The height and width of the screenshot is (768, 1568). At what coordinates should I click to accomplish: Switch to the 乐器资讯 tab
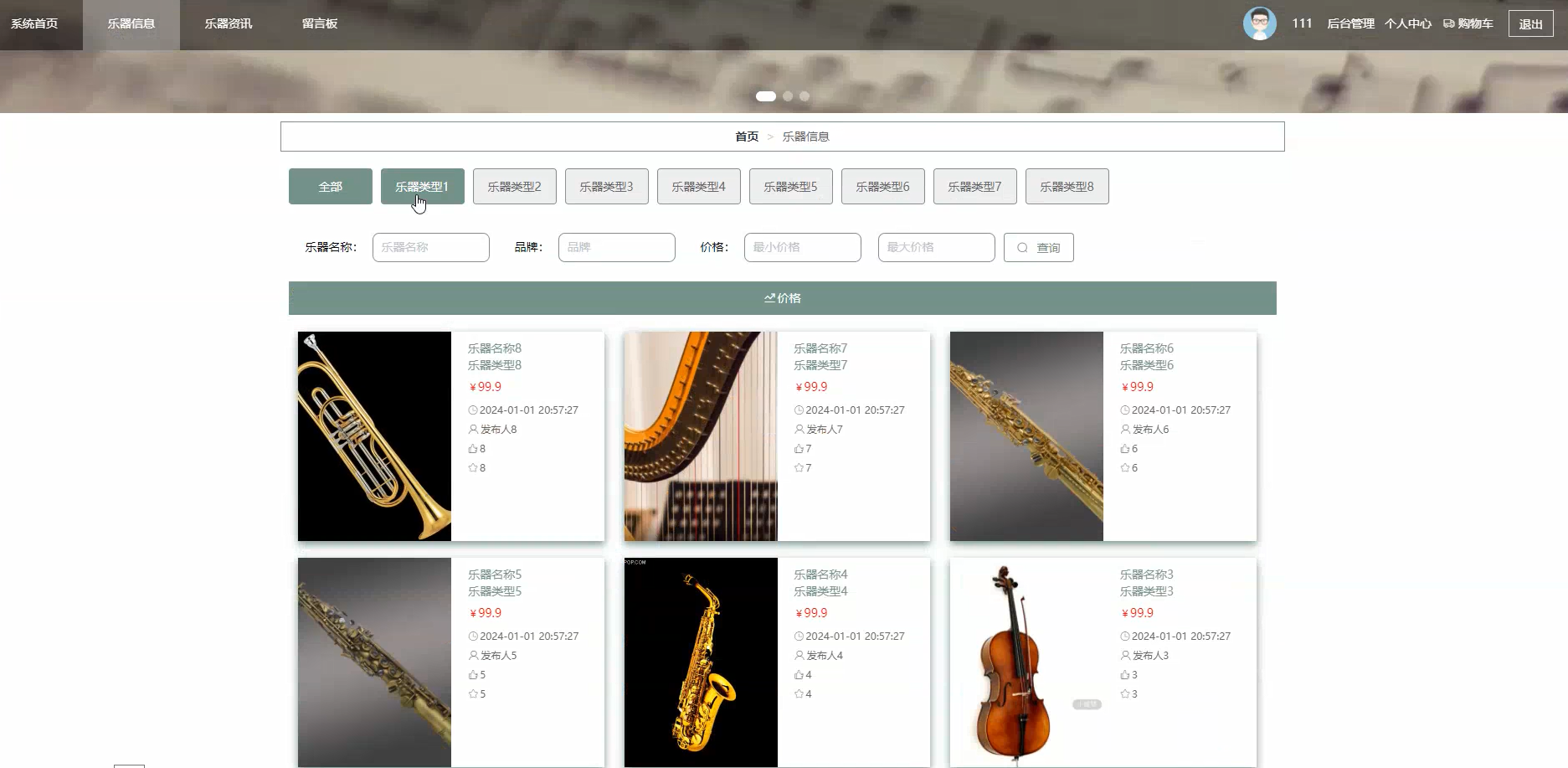(229, 23)
